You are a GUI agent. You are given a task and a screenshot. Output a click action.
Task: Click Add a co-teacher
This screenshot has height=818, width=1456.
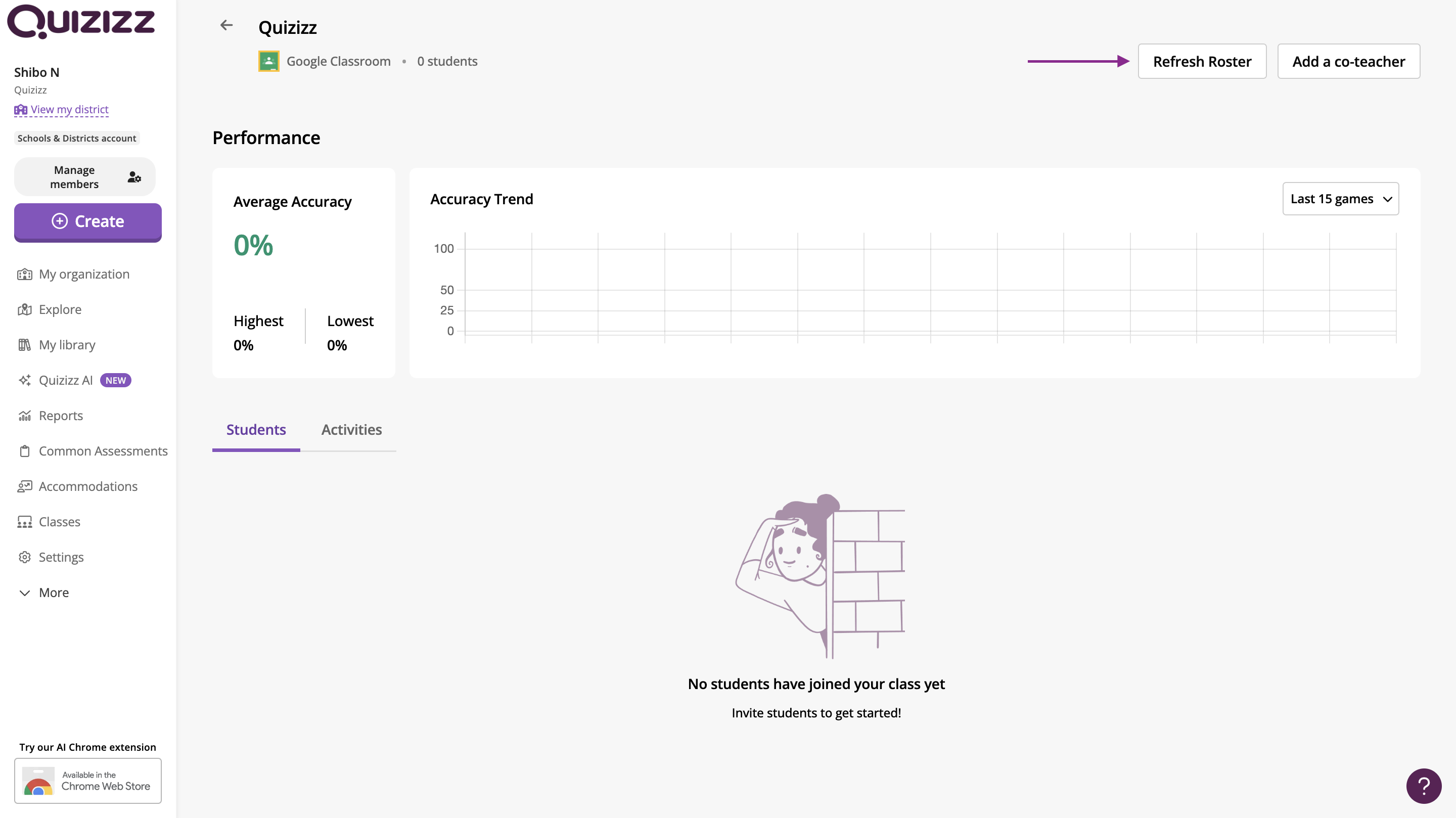[x=1348, y=61]
